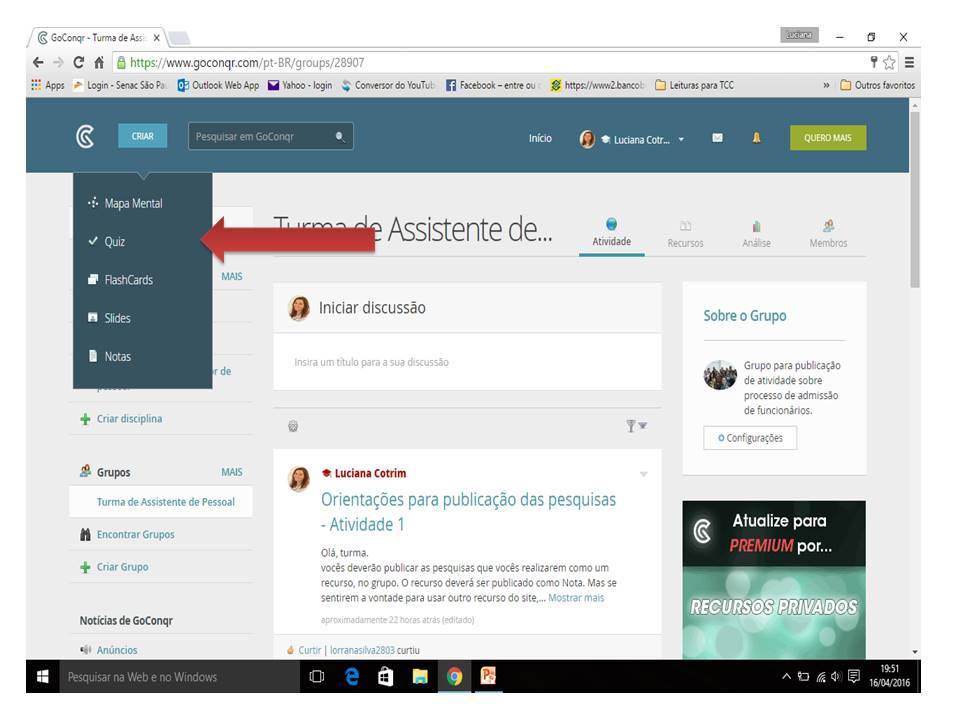Click the GoConqr logo icon

coord(85,137)
